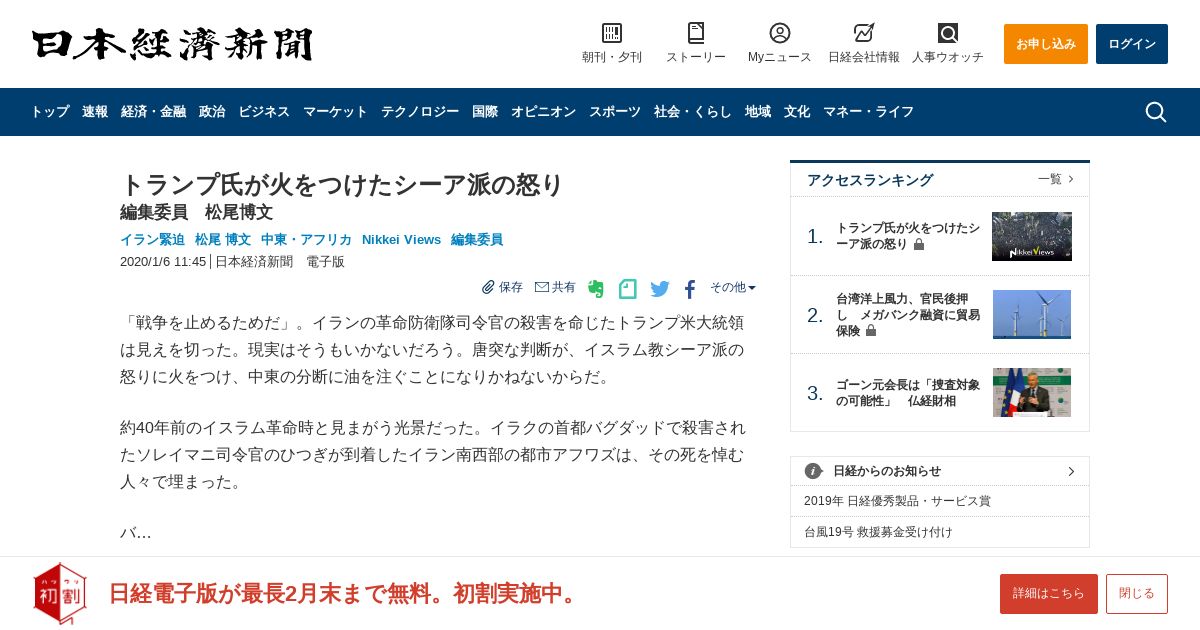Click the red 詳細はこちら button
The height and width of the screenshot is (630, 1200).
pyautogui.click(x=1049, y=594)
